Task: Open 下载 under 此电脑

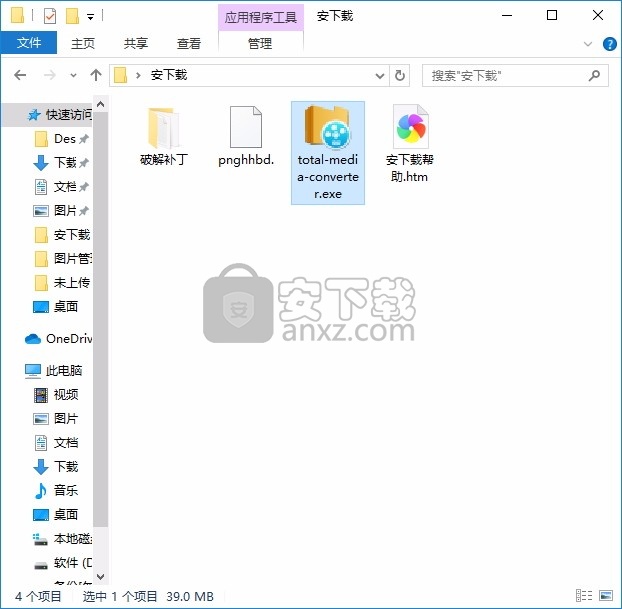Action: tap(56, 467)
